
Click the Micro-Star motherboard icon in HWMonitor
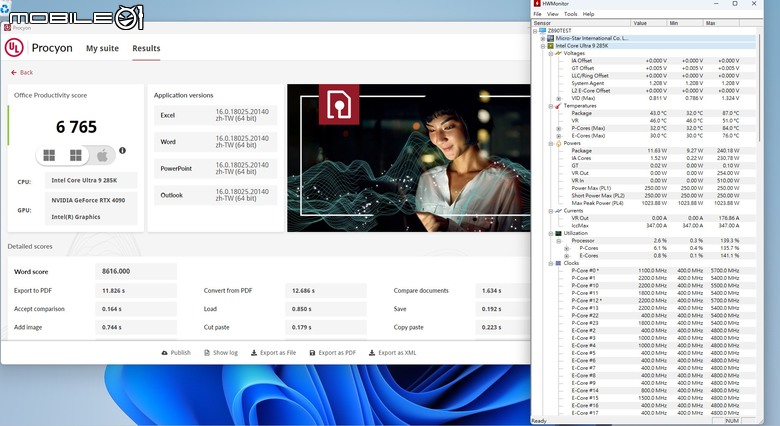pos(551,38)
